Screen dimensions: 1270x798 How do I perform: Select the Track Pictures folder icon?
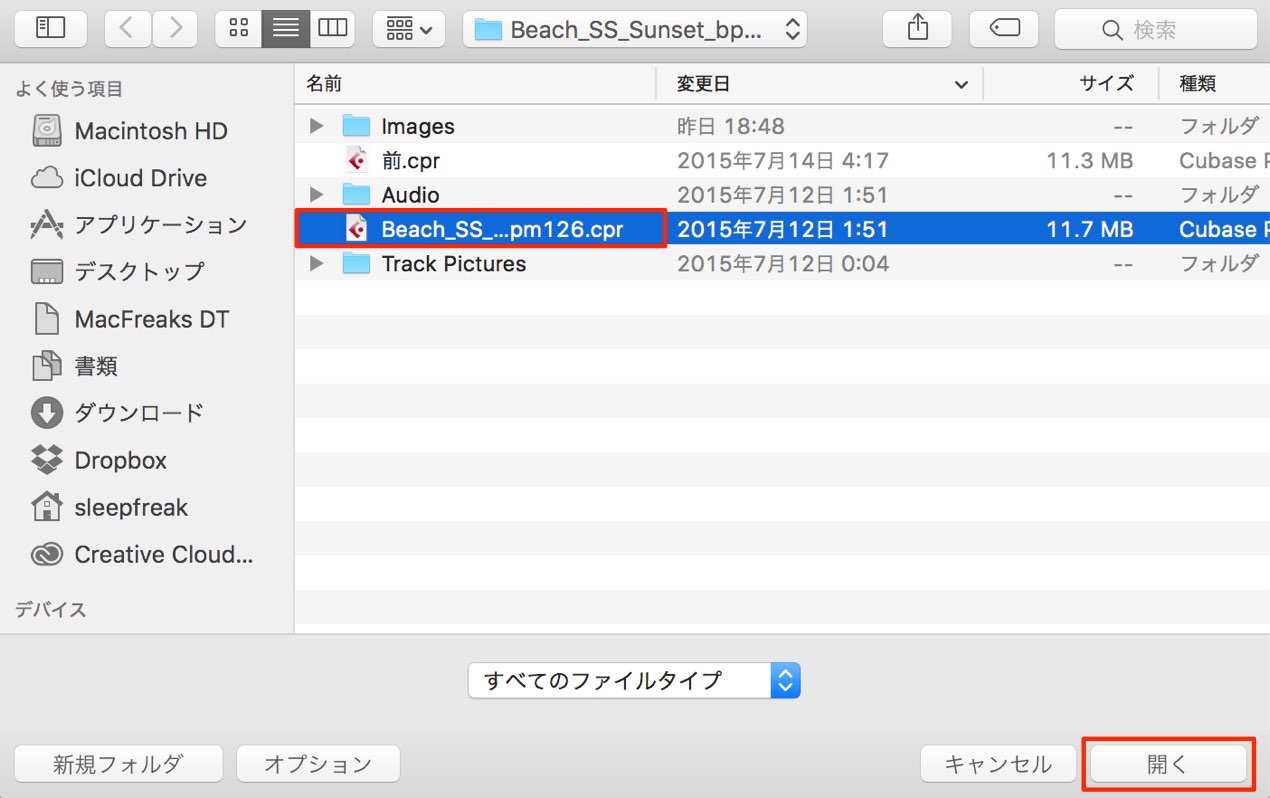(x=356, y=263)
